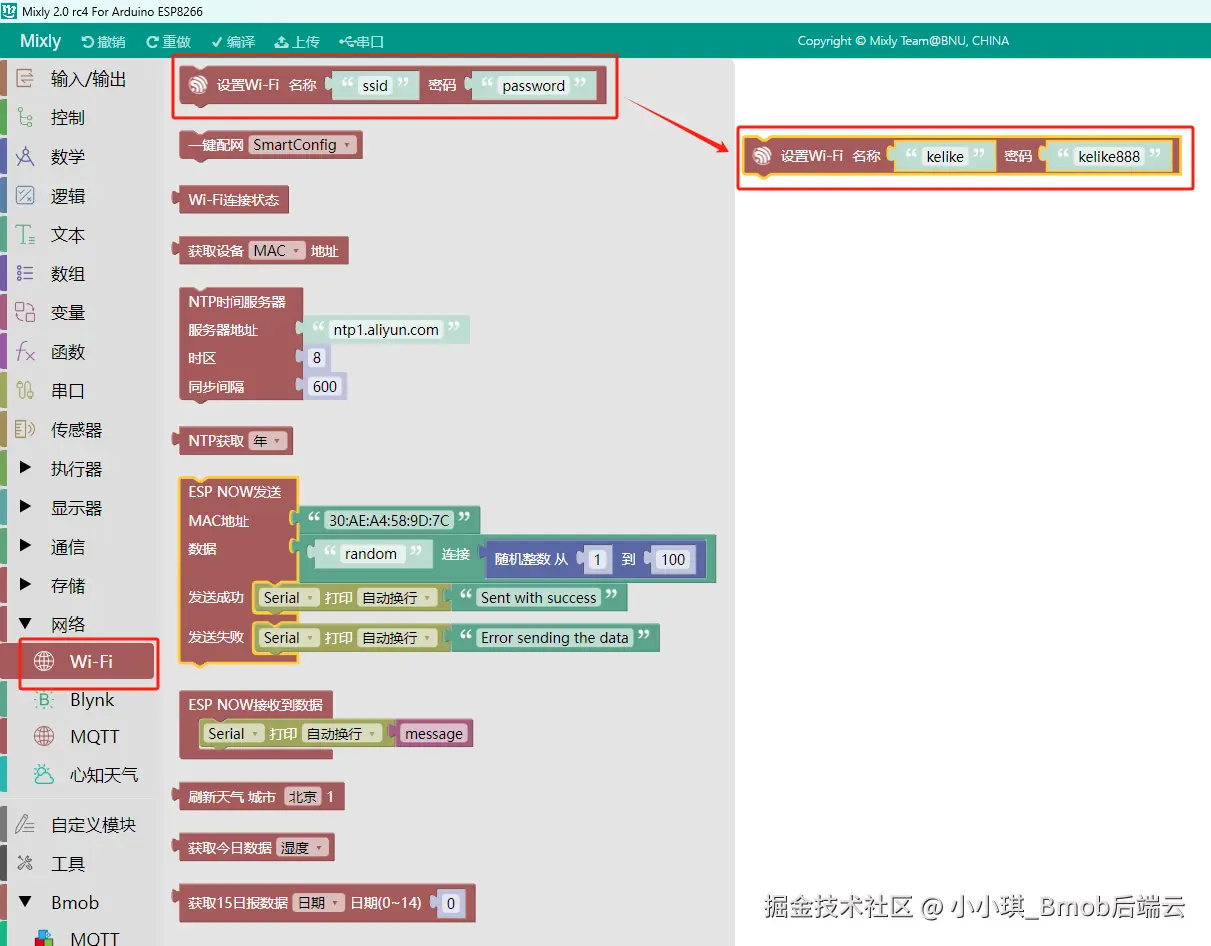Redo with the 重做 toolbar button
This screenshot has height=946, width=1211.
(168, 42)
